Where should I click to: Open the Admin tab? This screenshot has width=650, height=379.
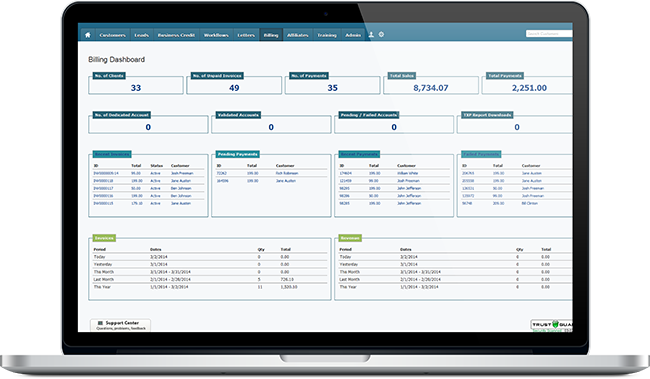pyautogui.click(x=353, y=35)
